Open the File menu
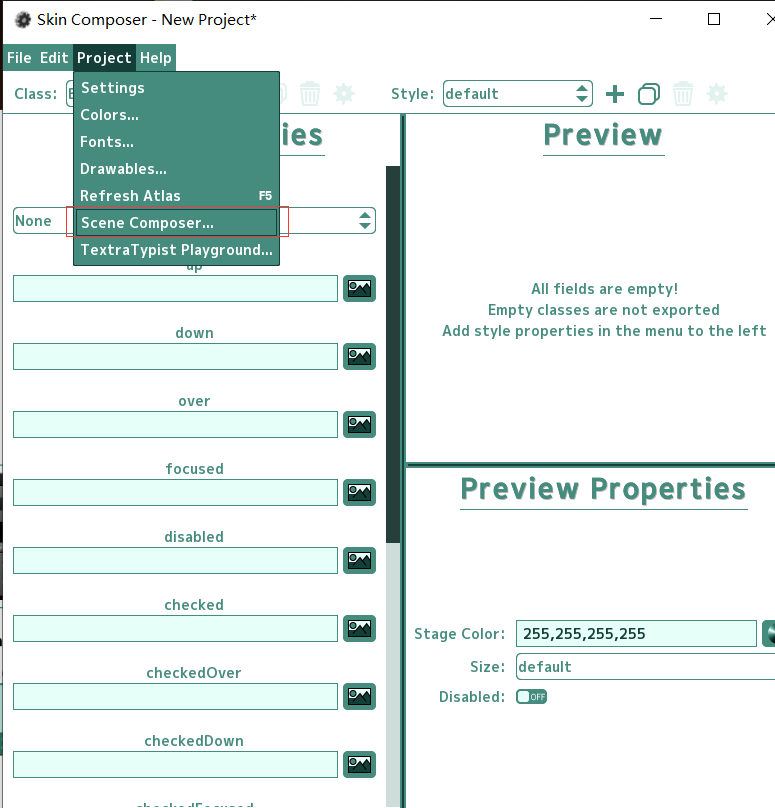The image size is (775, 808). 19,58
